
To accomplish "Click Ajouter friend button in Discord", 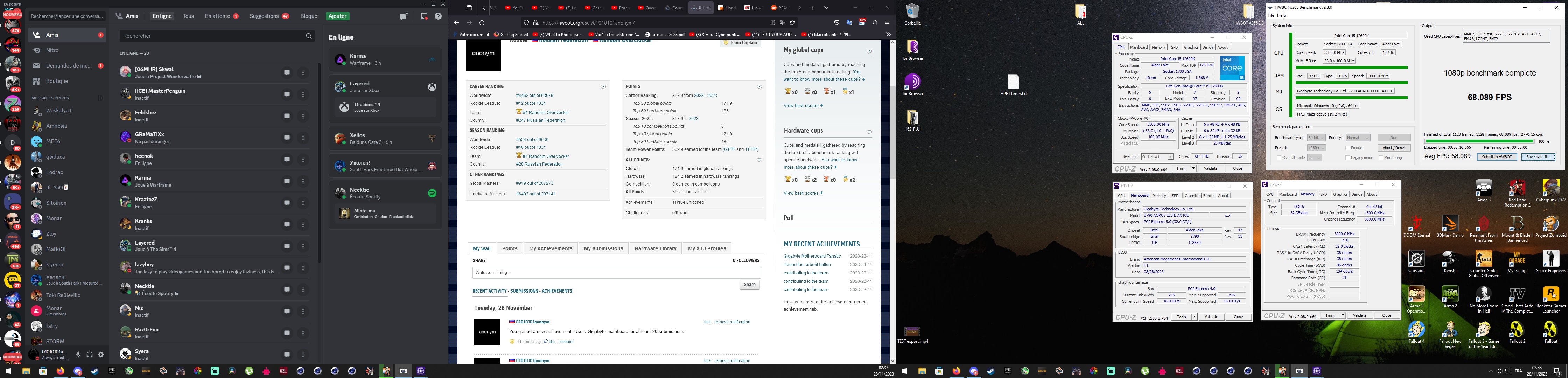I will [337, 16].
